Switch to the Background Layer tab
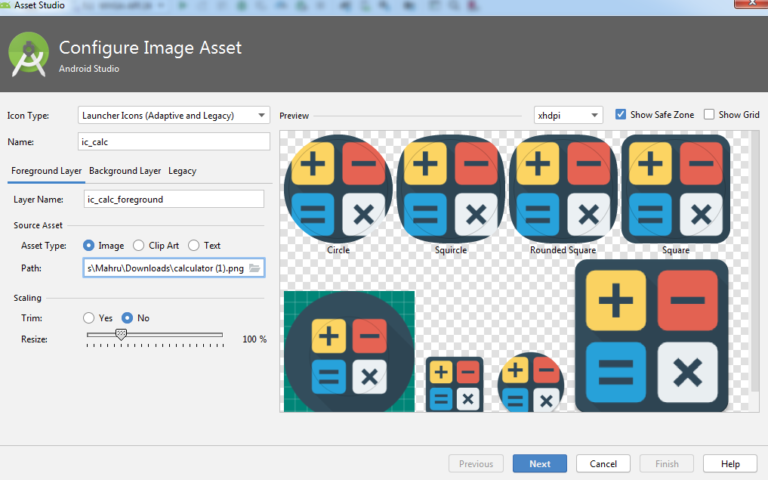This screenshot has width=768, height=480. coord(125,171)
